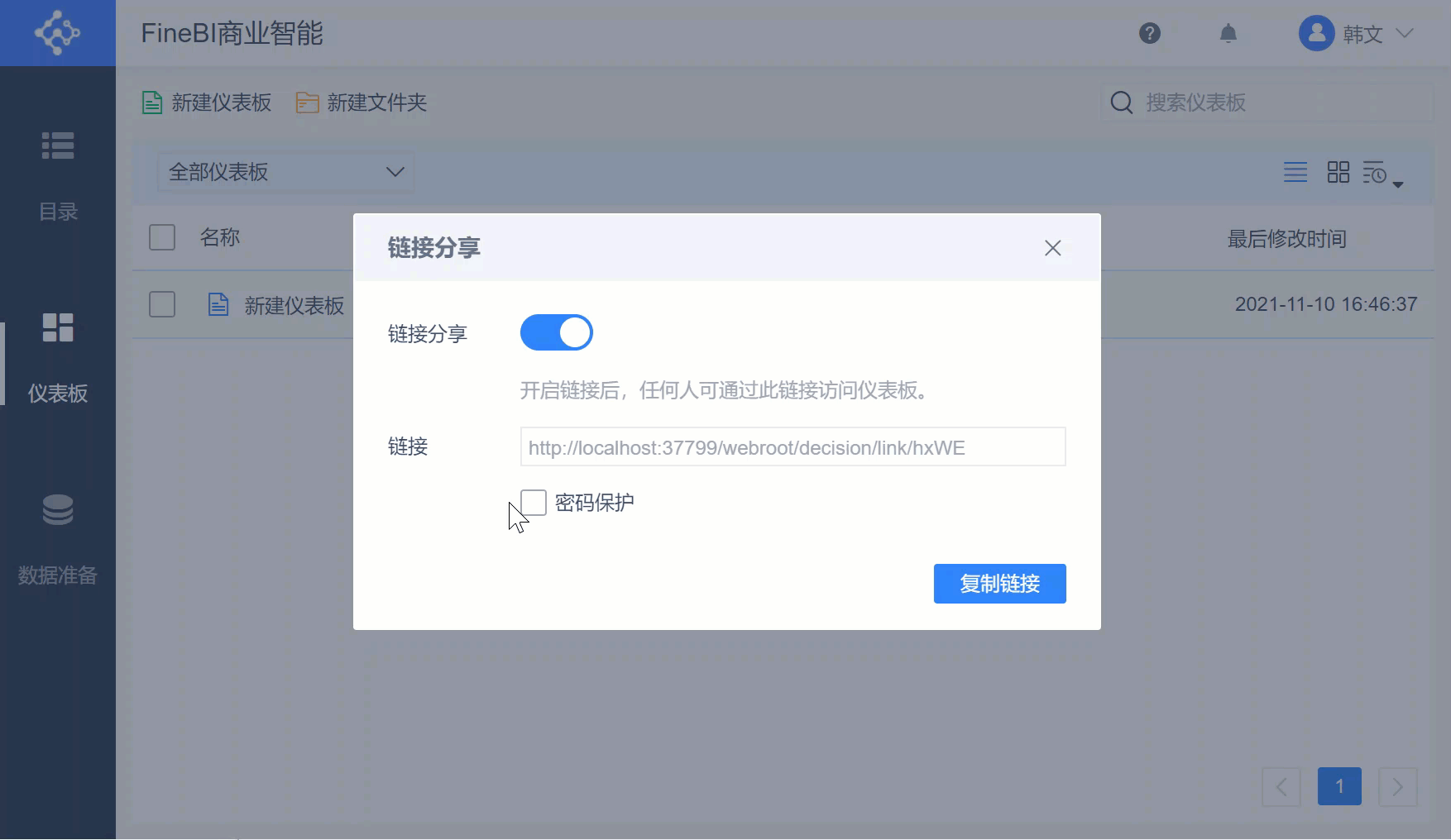Open the help icon in top bar
This screenshot has width=1451, height=840.
pyautogui.click(x=1150, y=34)
